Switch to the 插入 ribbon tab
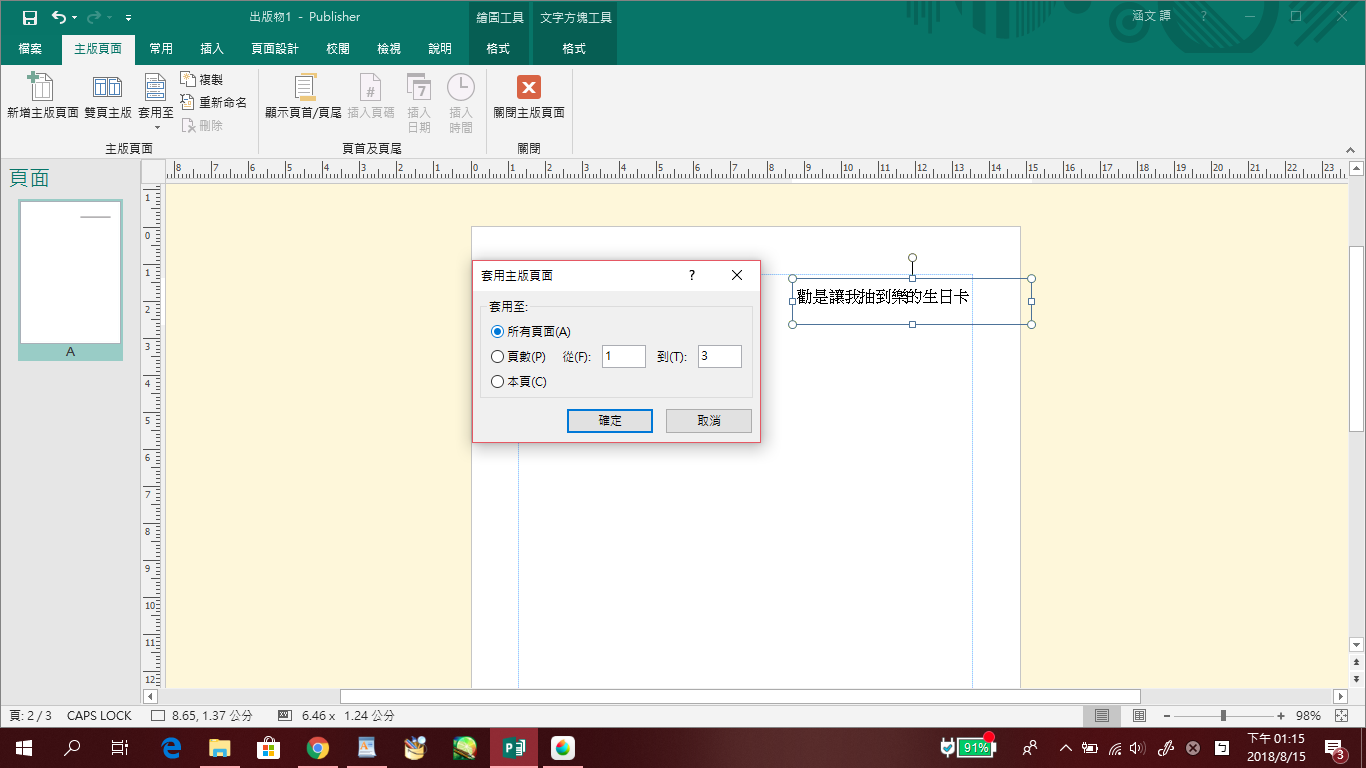 (x=212, y=49)
